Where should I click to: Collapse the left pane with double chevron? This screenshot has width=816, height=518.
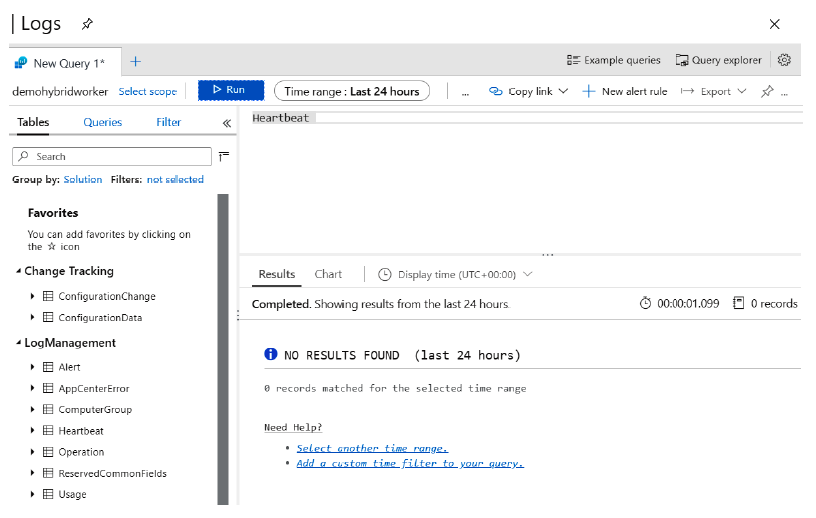(227, 123)
